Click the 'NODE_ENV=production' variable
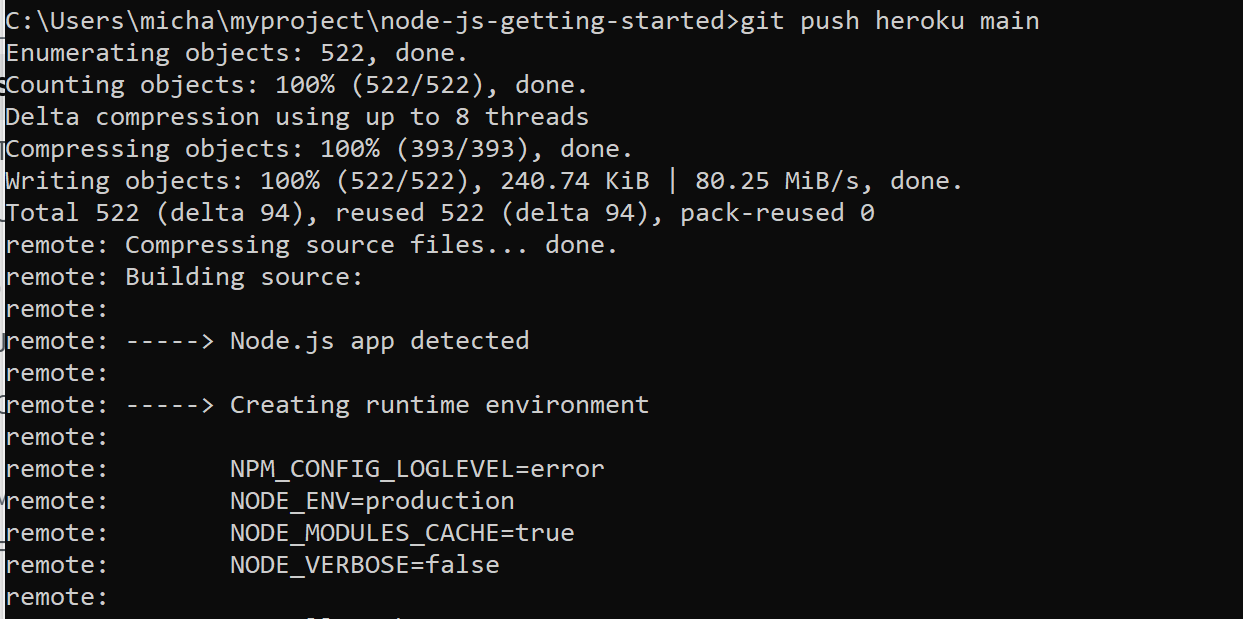The height and width of the screenshot is (619, 1243). [372, 501]
